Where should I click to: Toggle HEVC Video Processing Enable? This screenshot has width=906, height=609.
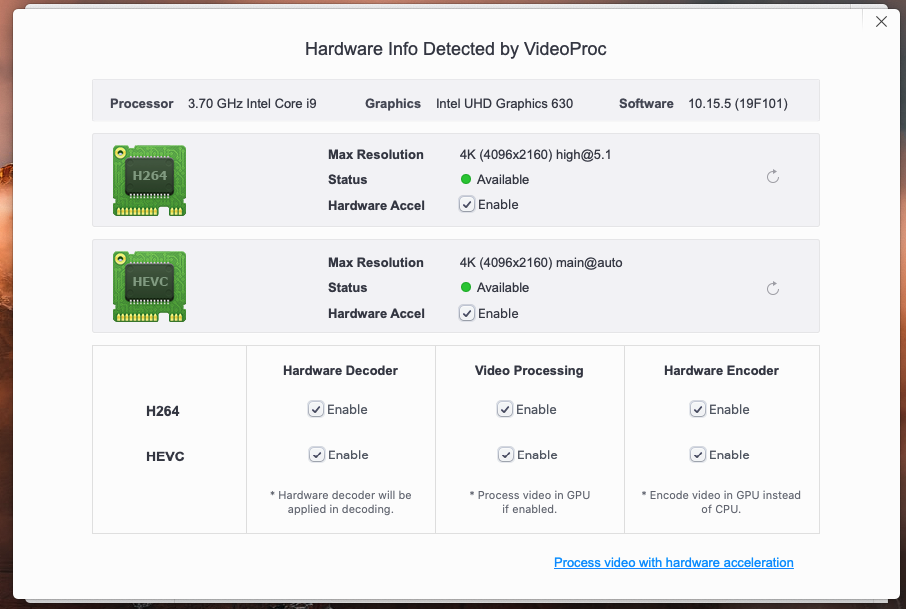pyautogui.click(x=506, y=455)
